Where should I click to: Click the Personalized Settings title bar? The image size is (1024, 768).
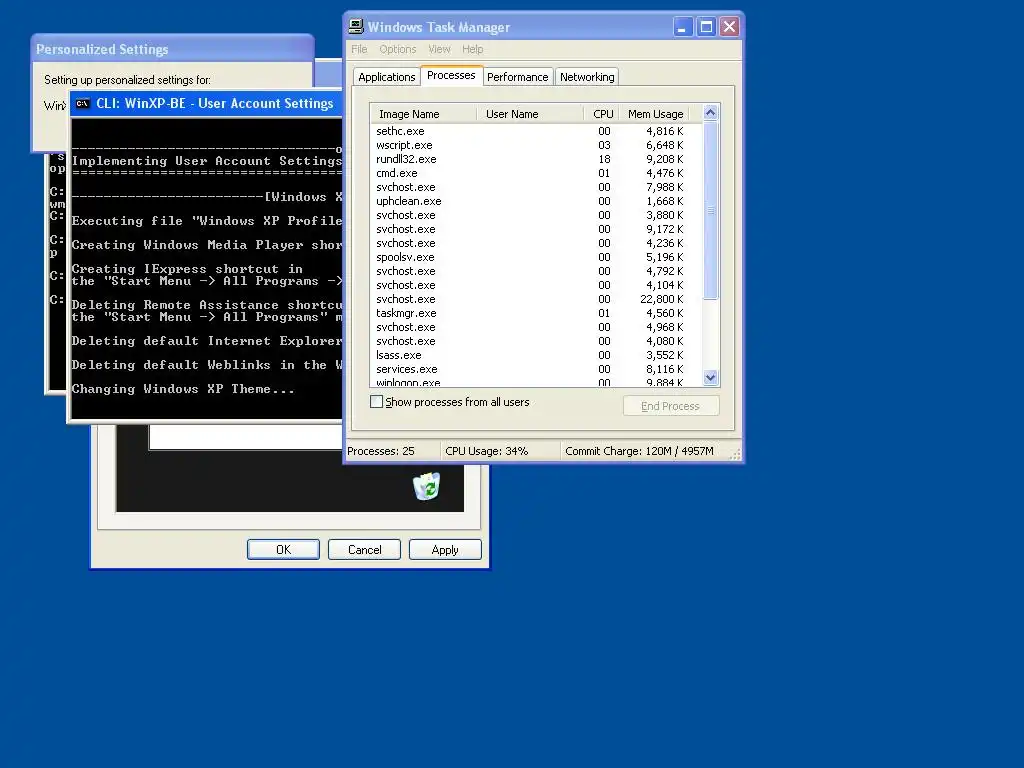click(x=172, y=49)
